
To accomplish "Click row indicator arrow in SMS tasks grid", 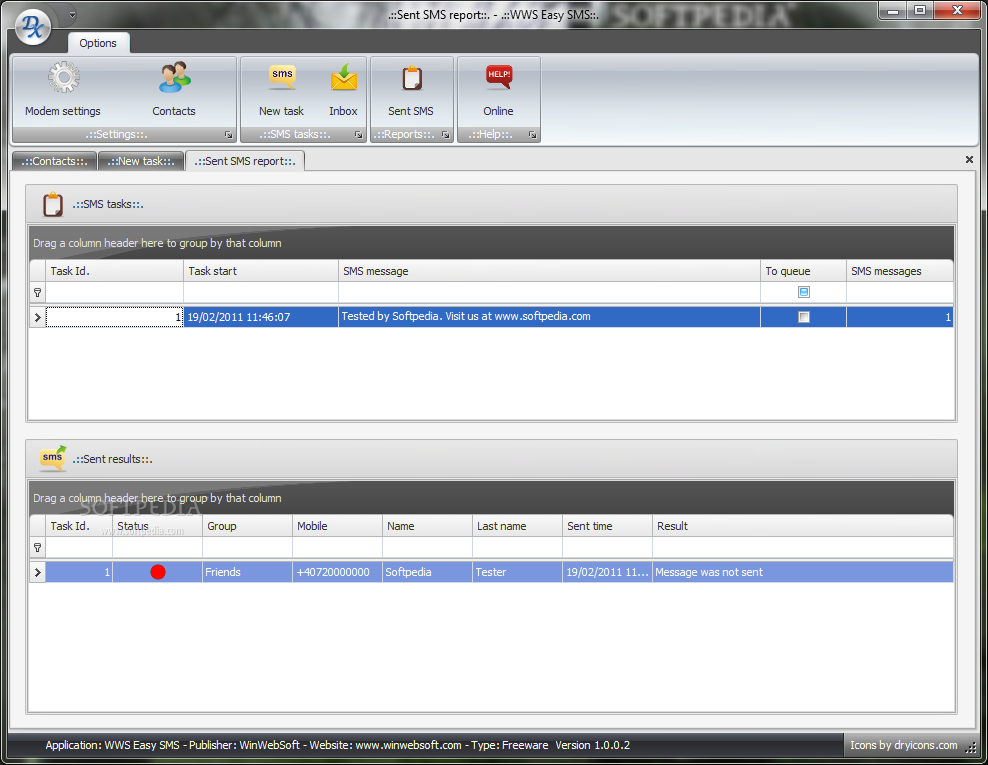I will coord(38,317).
